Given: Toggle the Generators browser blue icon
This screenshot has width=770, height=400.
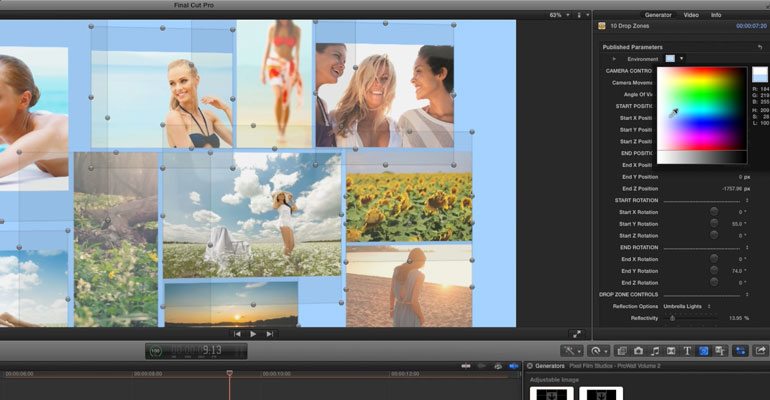Looking at the screenshot, I should (703, 350).
